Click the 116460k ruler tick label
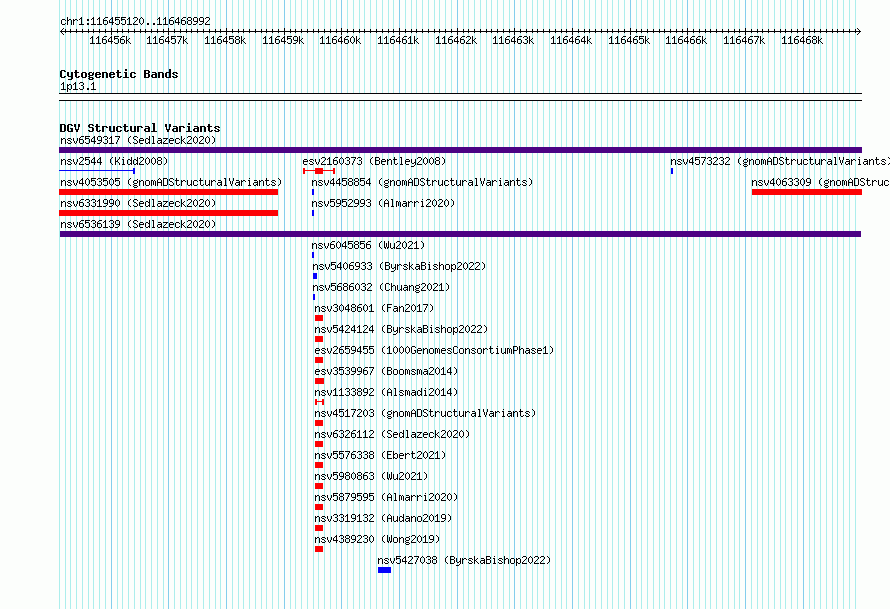 coord(340,40)
